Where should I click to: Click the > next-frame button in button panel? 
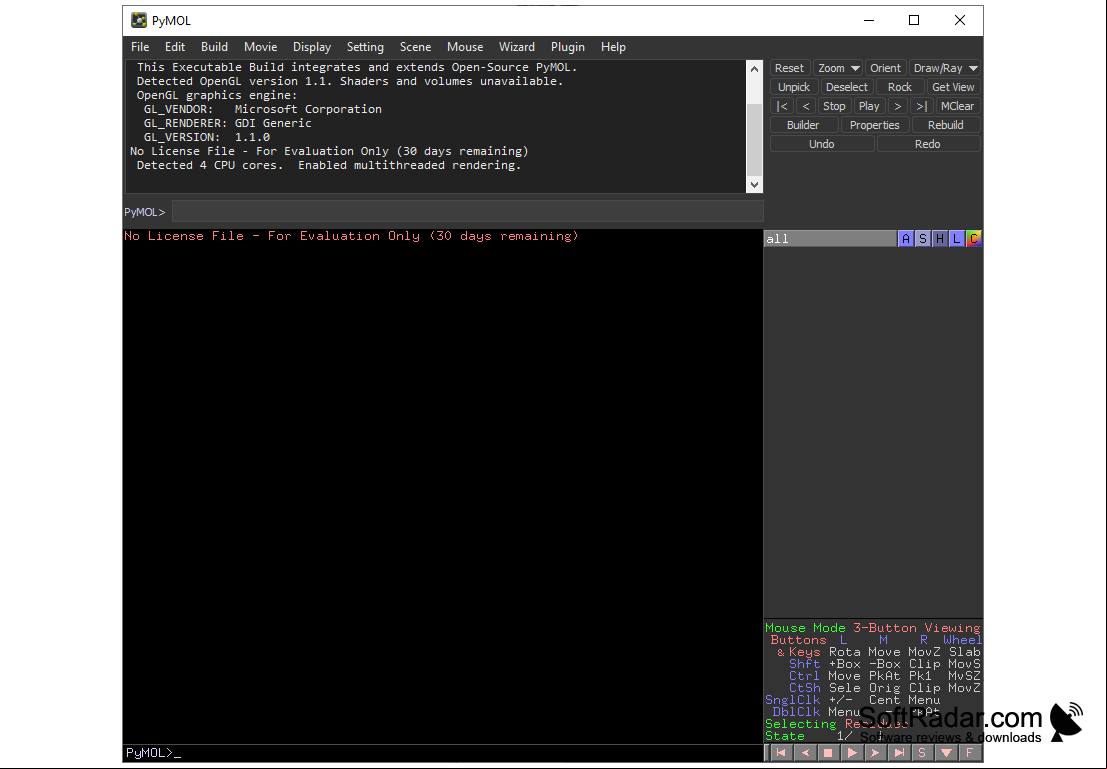[897, 106]
